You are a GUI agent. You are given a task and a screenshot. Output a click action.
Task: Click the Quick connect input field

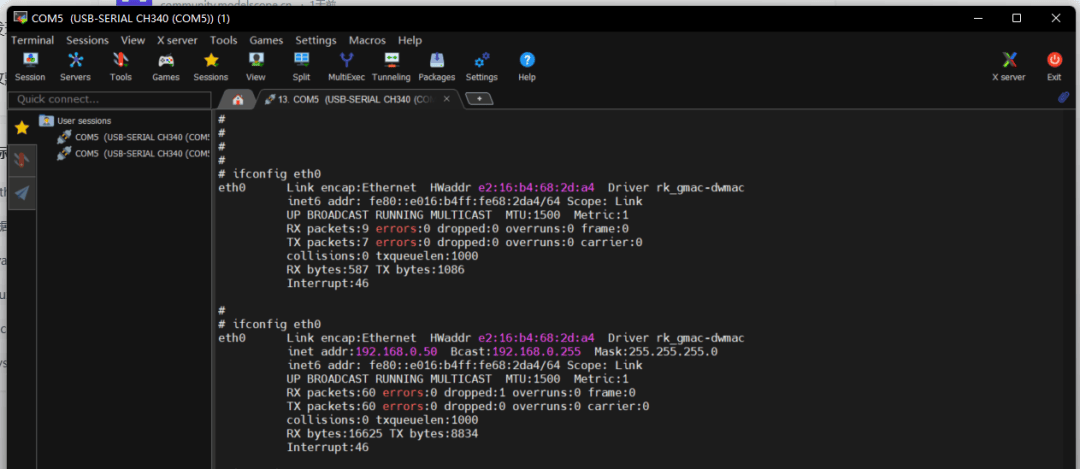[x=108, y=99]
